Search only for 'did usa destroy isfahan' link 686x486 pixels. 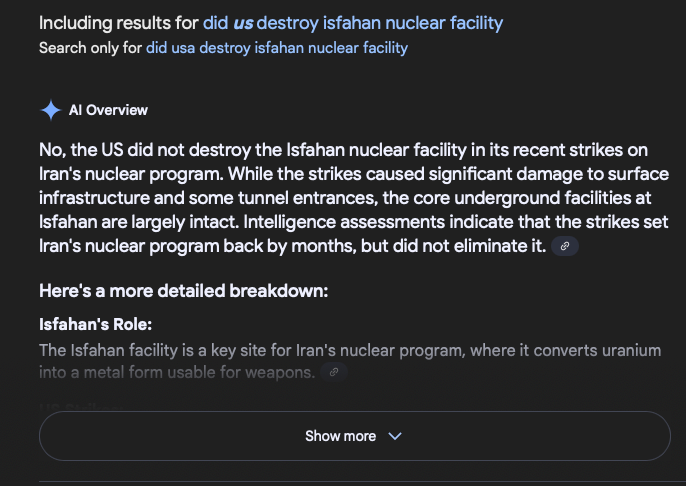pos(277,48)
